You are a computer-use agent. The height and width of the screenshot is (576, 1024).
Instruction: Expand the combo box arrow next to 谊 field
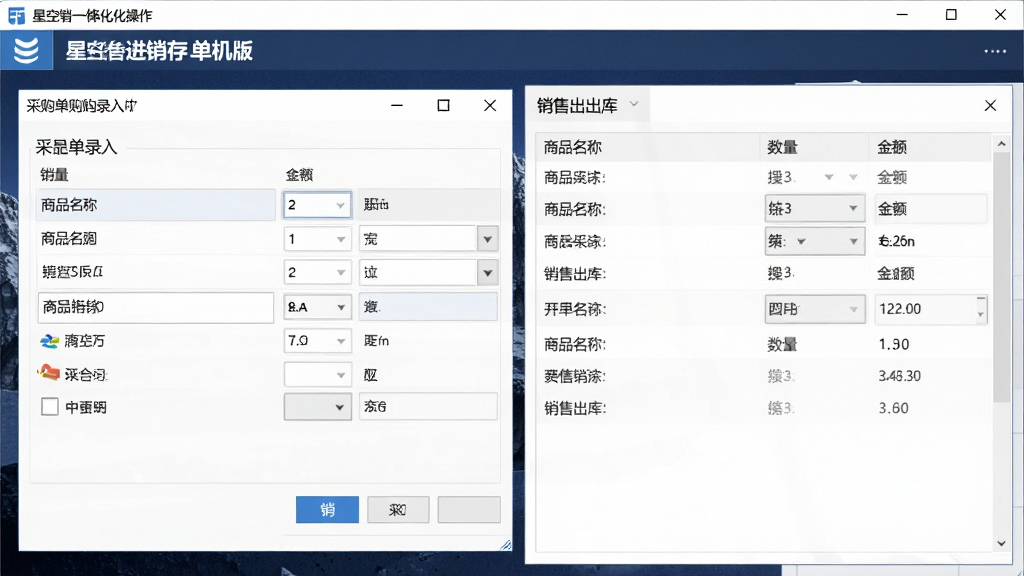[x=487, y=272]
